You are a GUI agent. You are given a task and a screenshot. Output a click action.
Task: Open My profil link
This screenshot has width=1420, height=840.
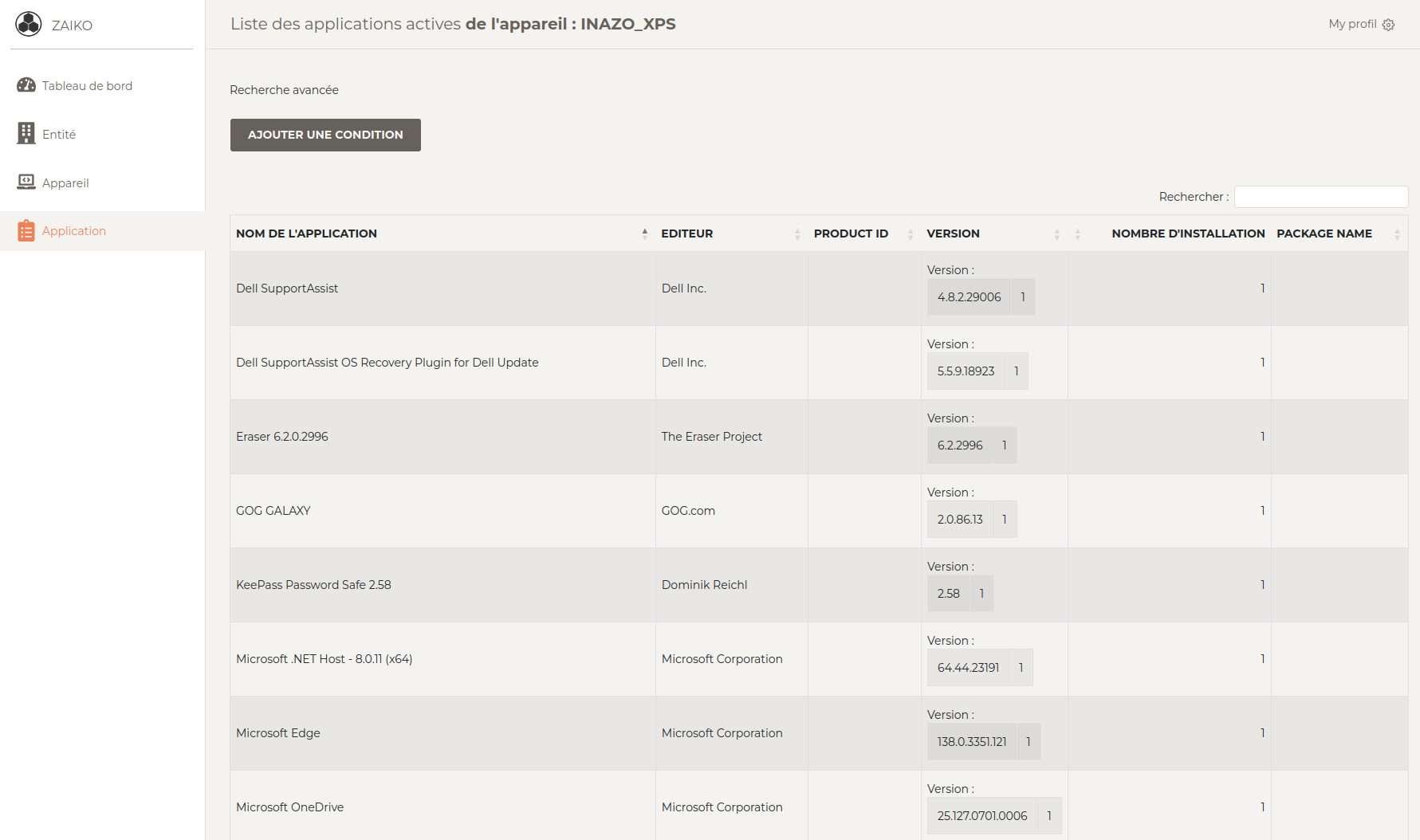click(1352, 24)
